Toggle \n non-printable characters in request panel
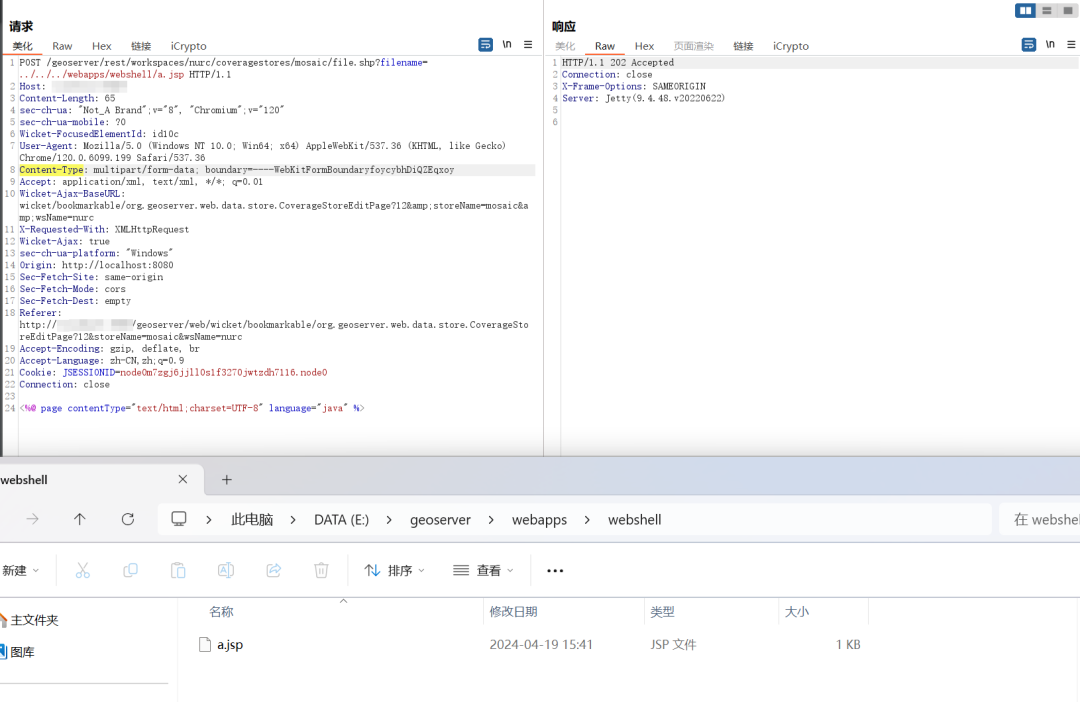 coord(507,44)
